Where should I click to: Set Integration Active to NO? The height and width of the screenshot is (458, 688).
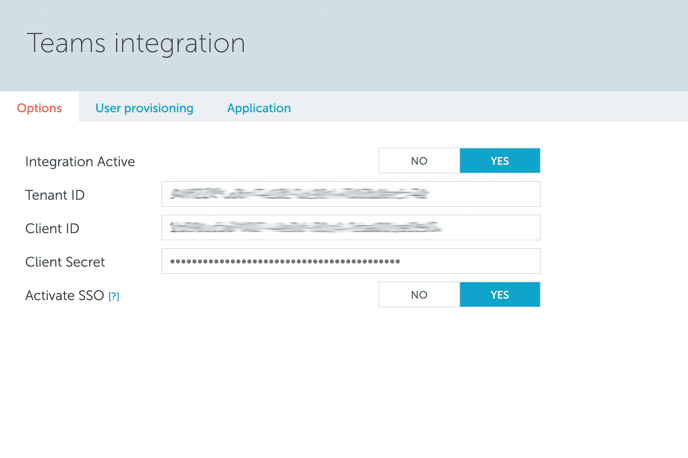point(419,161)
